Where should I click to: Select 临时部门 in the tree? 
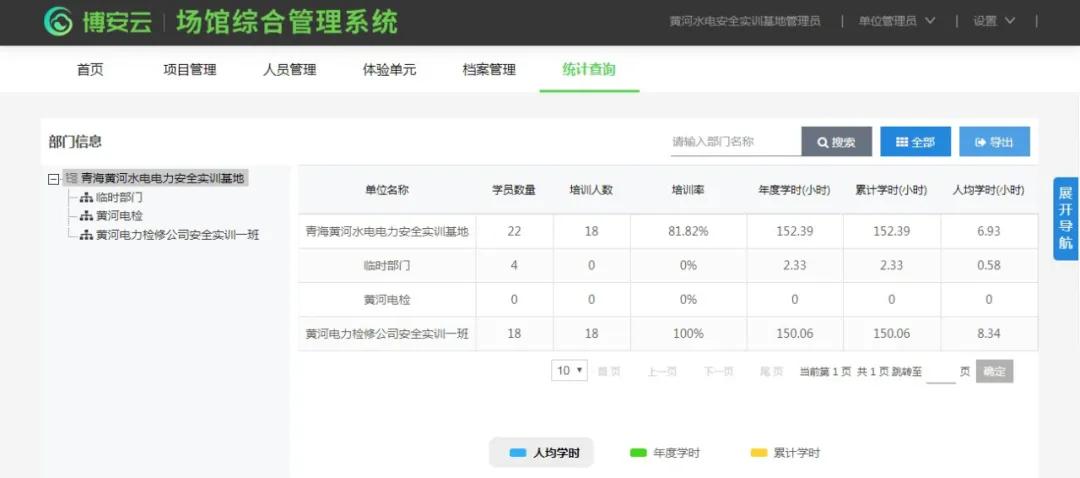119,198
